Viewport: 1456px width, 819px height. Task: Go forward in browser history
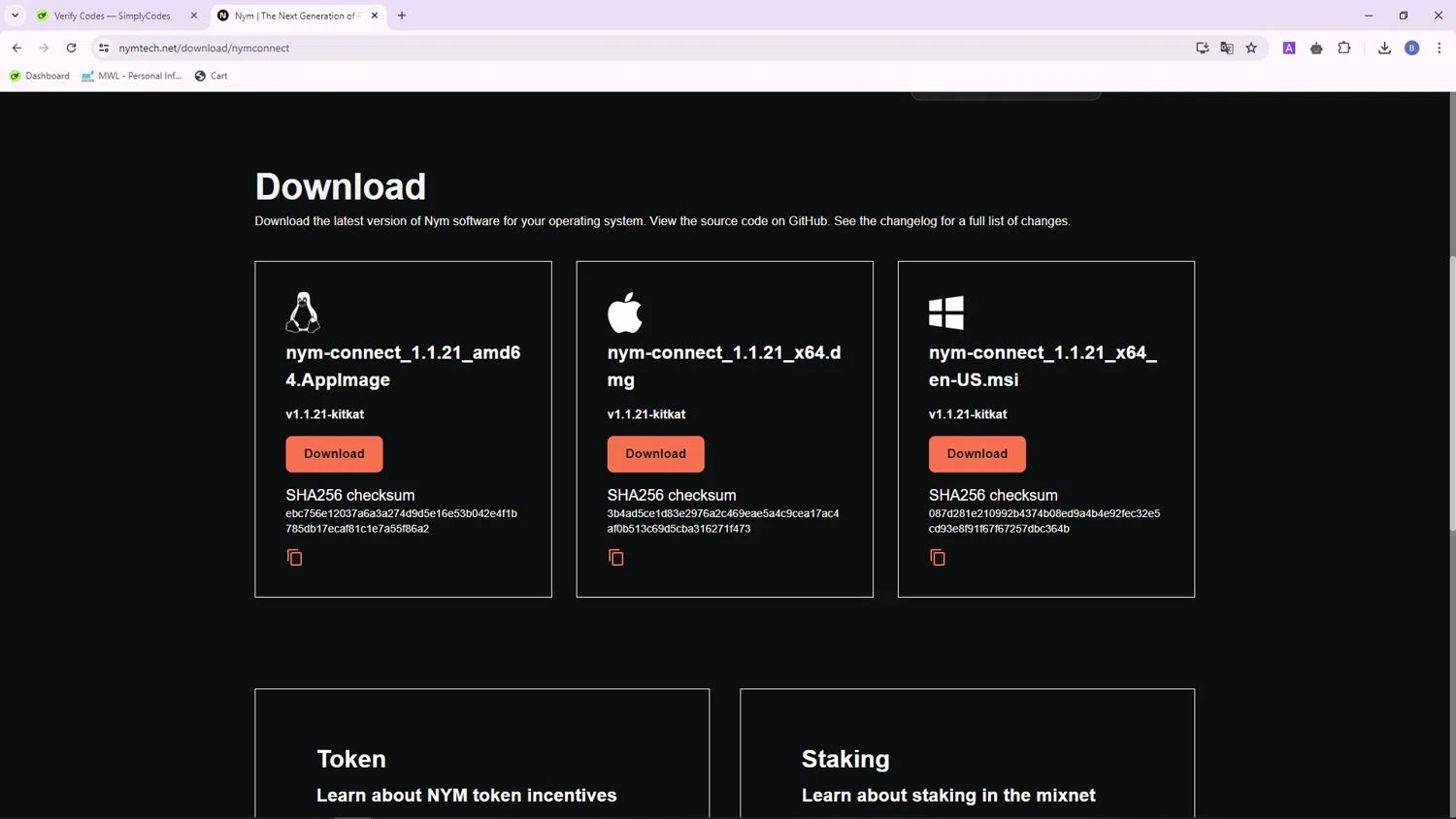click(x=44, y=48)
